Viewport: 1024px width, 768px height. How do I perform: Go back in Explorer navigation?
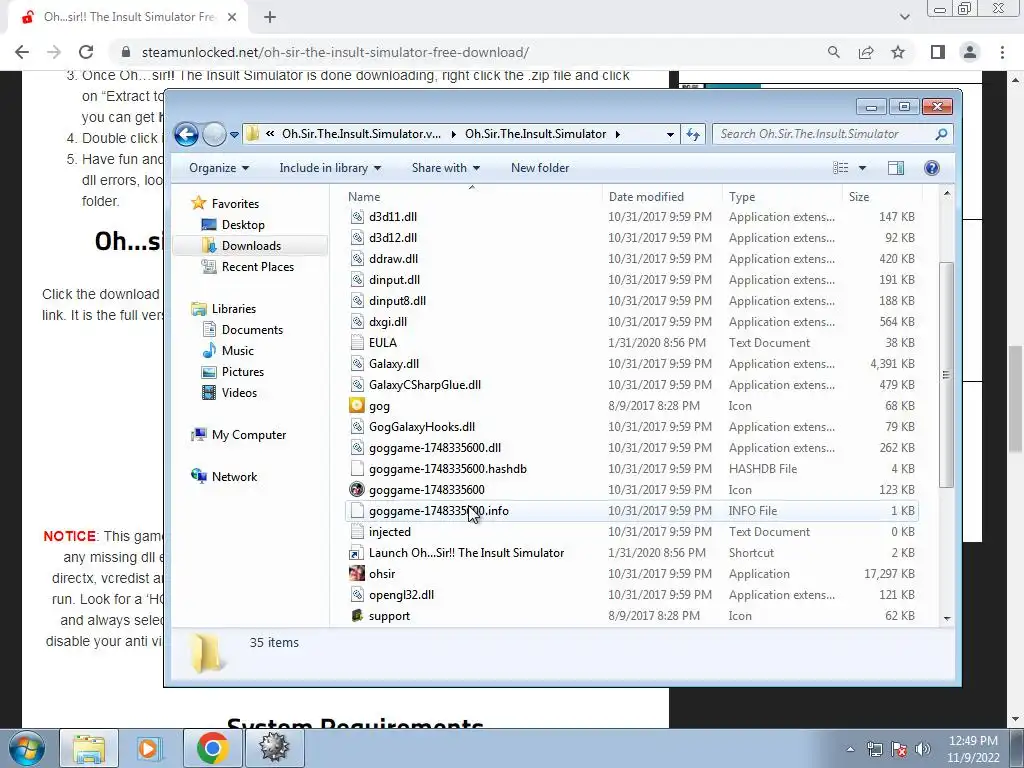pos(186,135)
